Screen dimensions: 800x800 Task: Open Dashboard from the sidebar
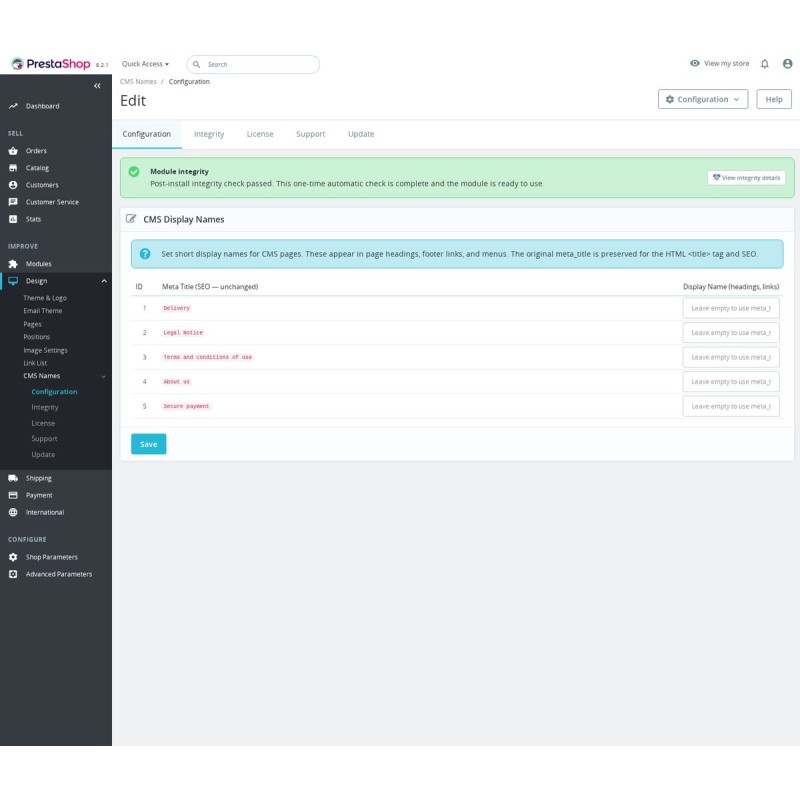42,106
